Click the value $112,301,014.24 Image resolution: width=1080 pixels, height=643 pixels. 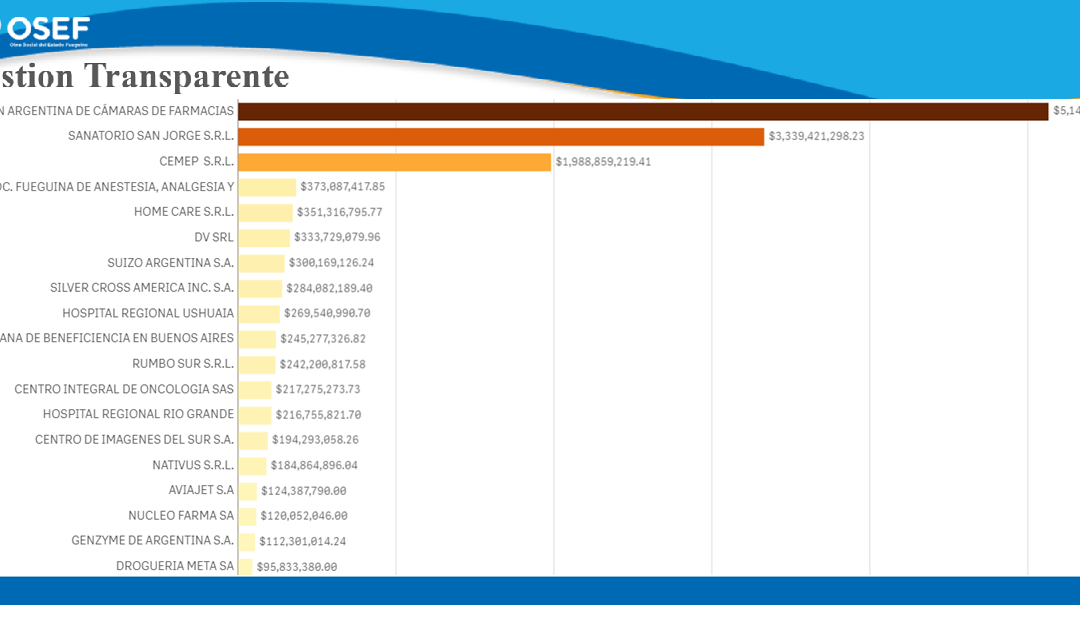tap(302, 541)
